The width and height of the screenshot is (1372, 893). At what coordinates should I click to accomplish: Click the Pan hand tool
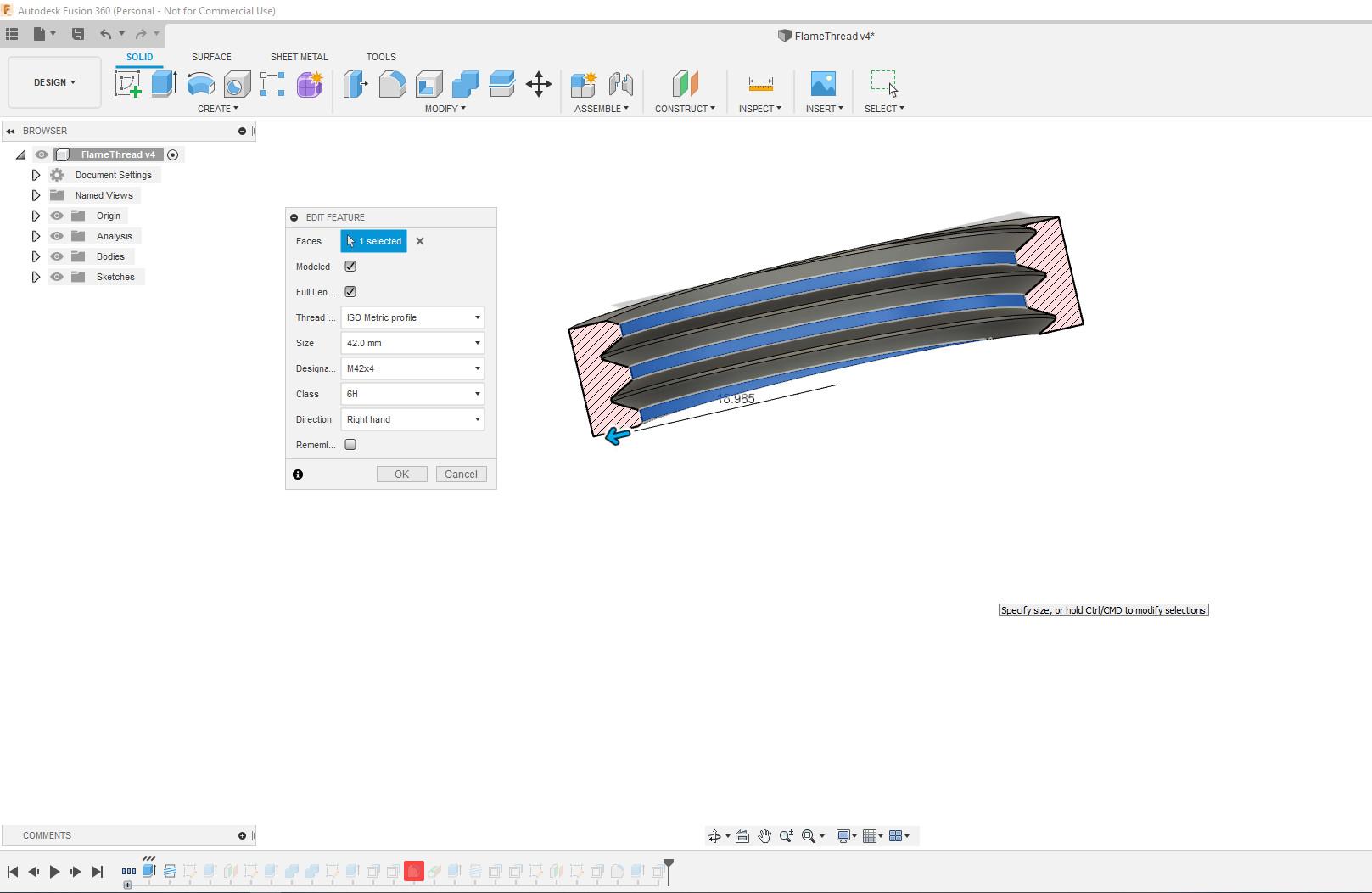point(764,836)
